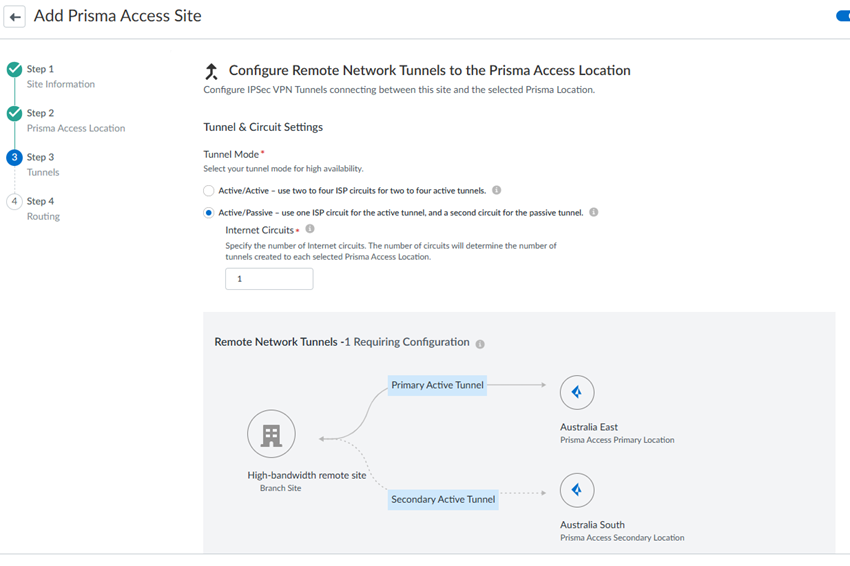
Task: Click the info icon beside Internet Circuits
Action: point(310,229)
